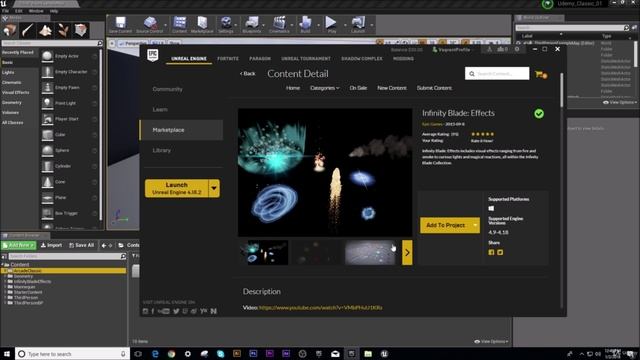Open the Source Control dropdown arrow

pyautogui.click(x=165, y=25)
